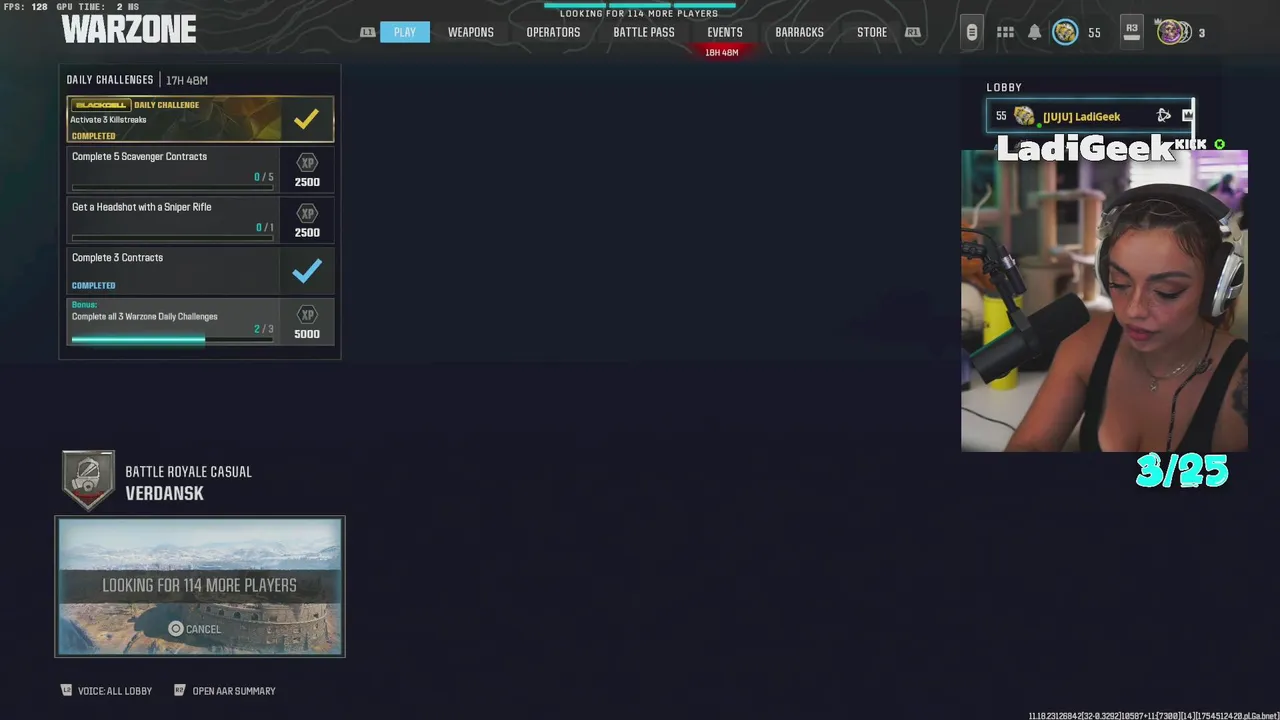Cancel matchmaking search
This screenshot has height=720, width=1280.
click(x=195, y=629)
